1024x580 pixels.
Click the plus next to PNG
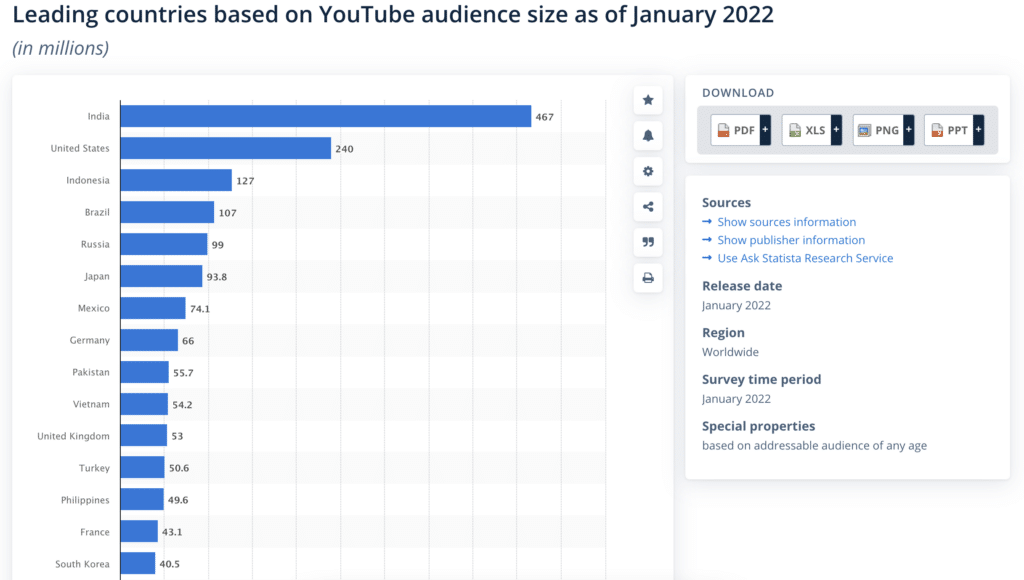click(908, 130)
